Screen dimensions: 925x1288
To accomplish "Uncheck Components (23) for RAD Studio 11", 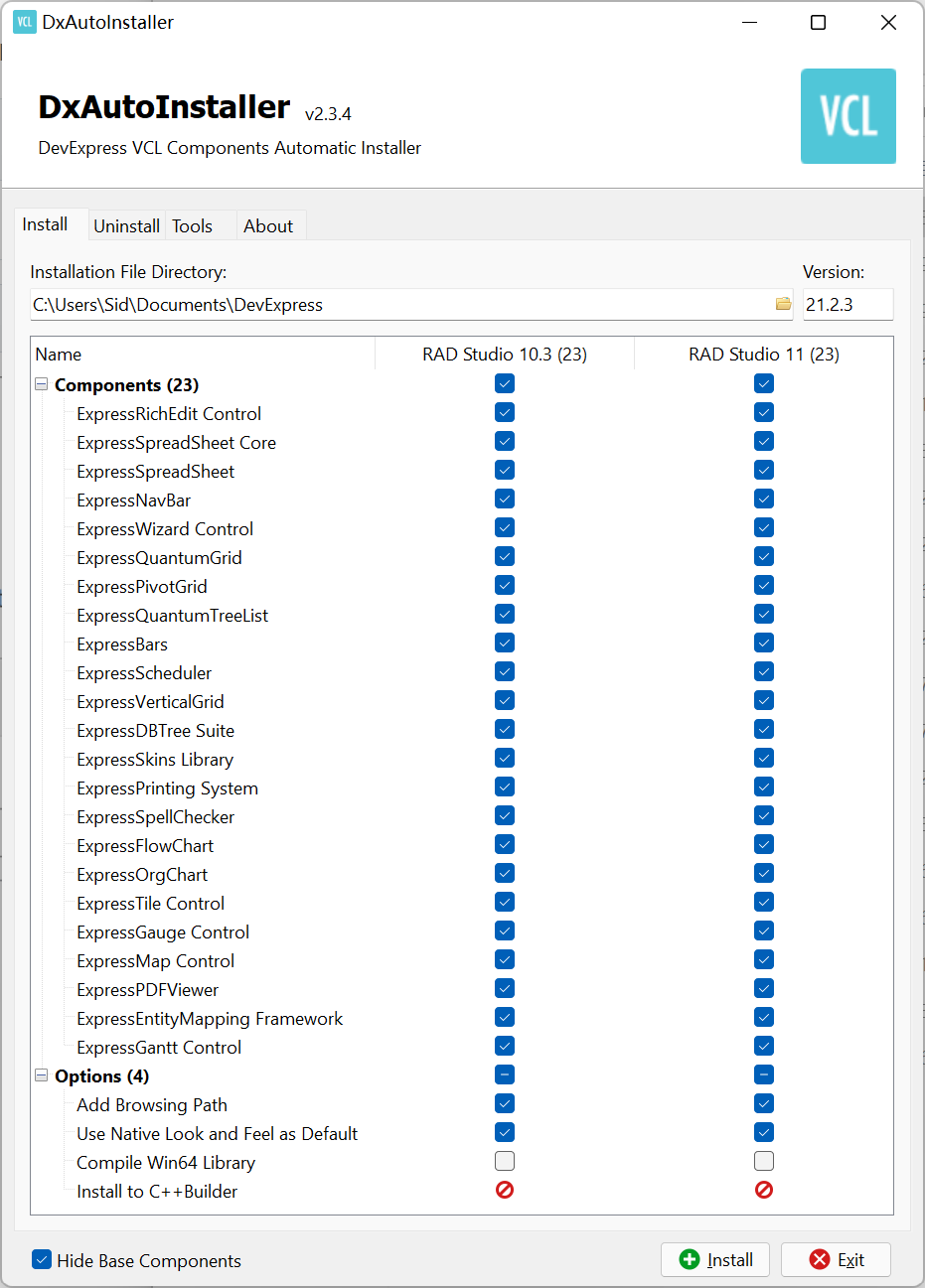I will point(764,383).
